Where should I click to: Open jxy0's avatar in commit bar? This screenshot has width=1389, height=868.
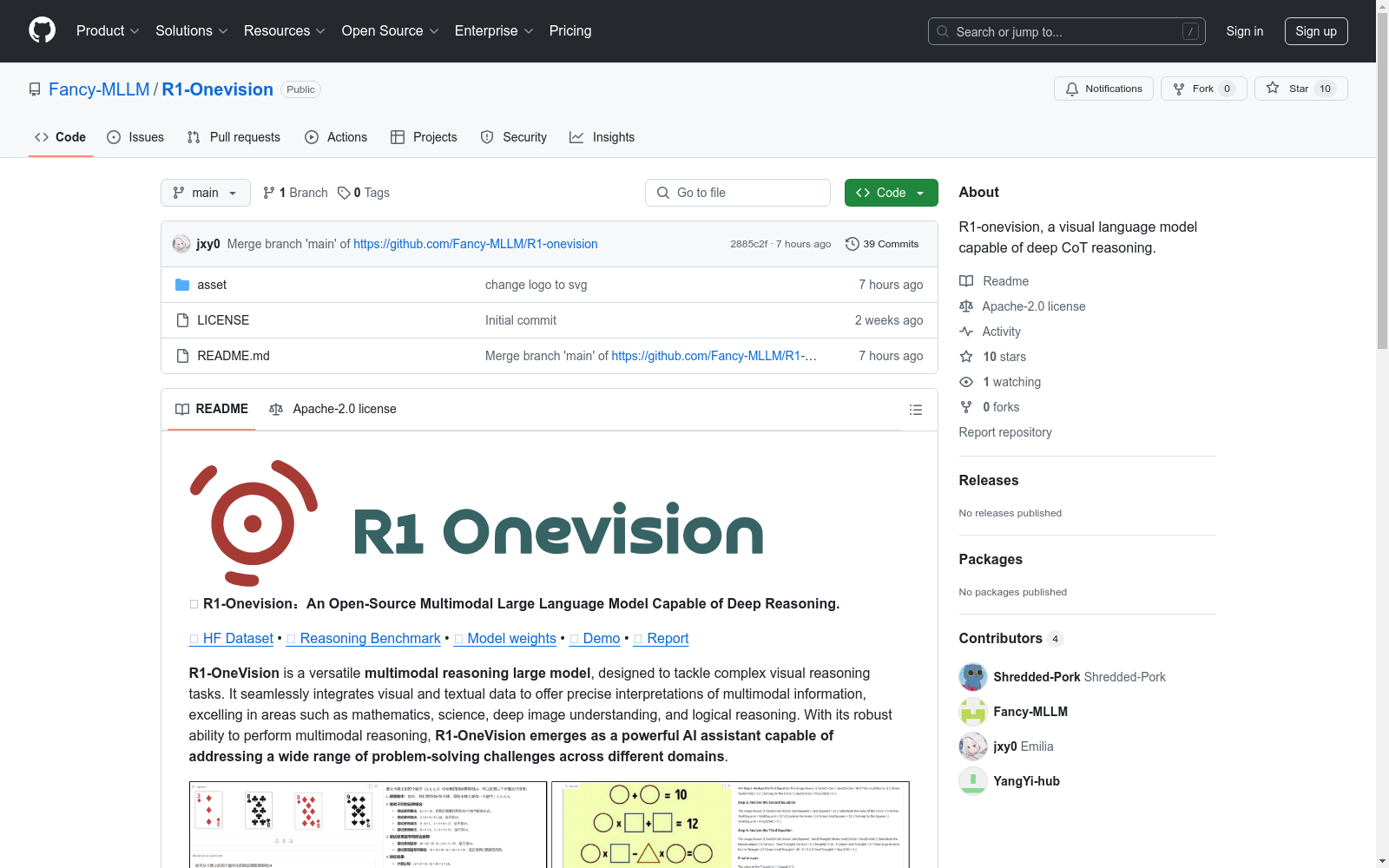(181, 244)
